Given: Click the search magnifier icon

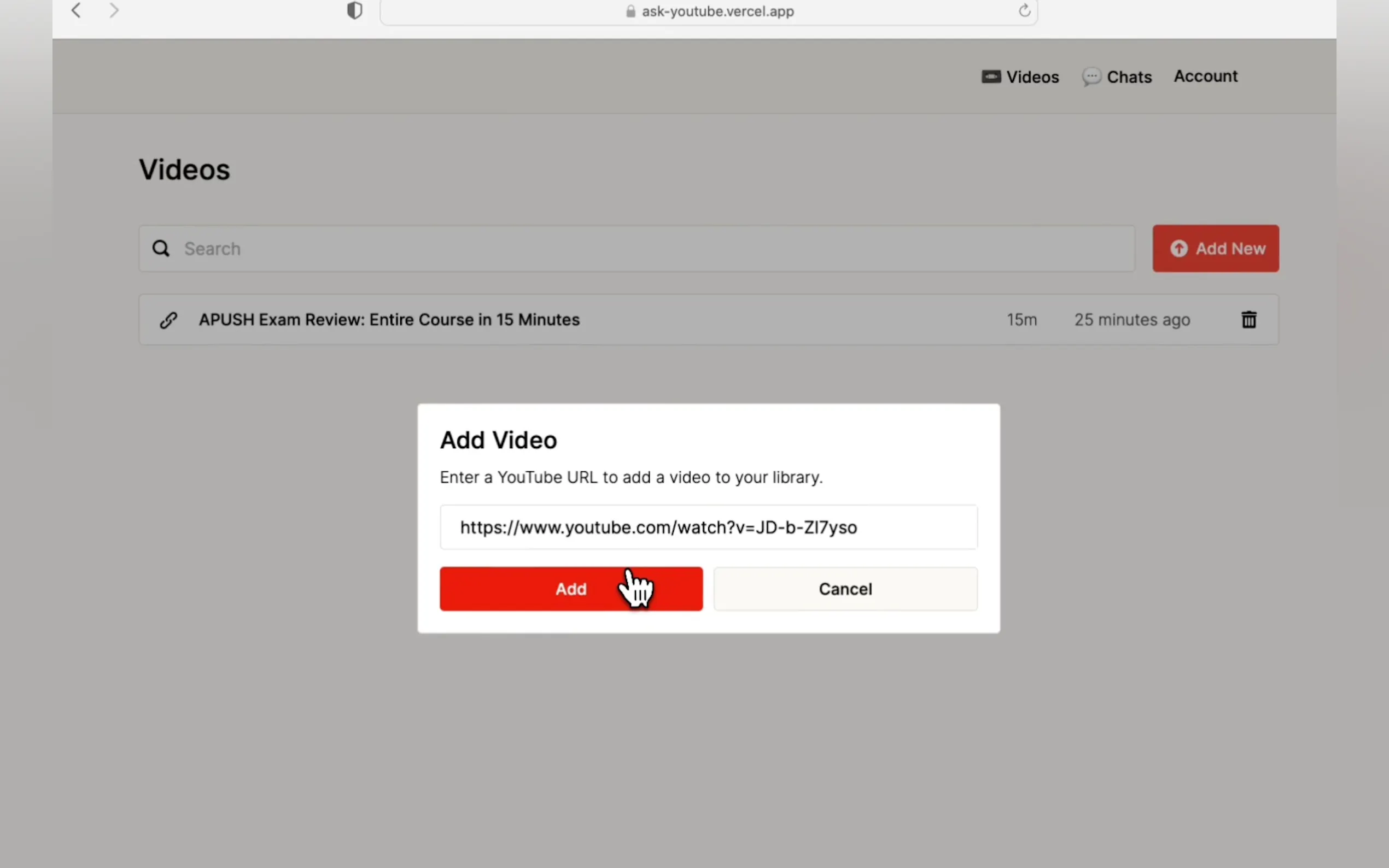Looking at the screenshot, I should pyautogui.click(x=160, y=248).
